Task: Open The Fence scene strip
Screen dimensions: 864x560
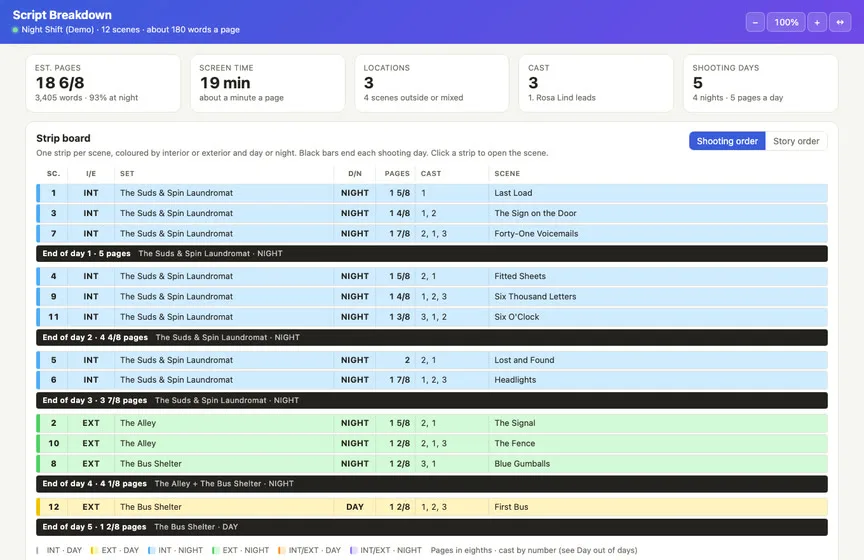Action: pyautogui.click(x=432, y=443)
